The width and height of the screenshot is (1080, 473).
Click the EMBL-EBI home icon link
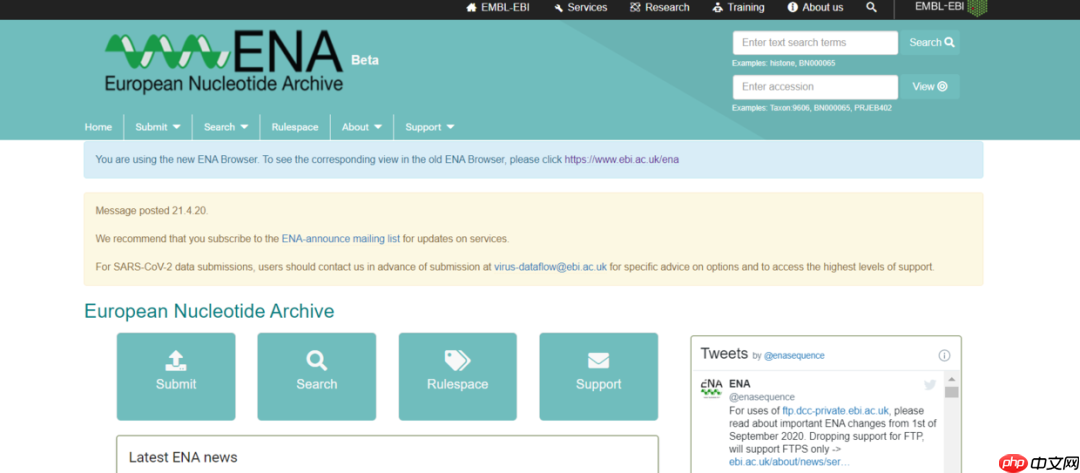coord(498,8)
